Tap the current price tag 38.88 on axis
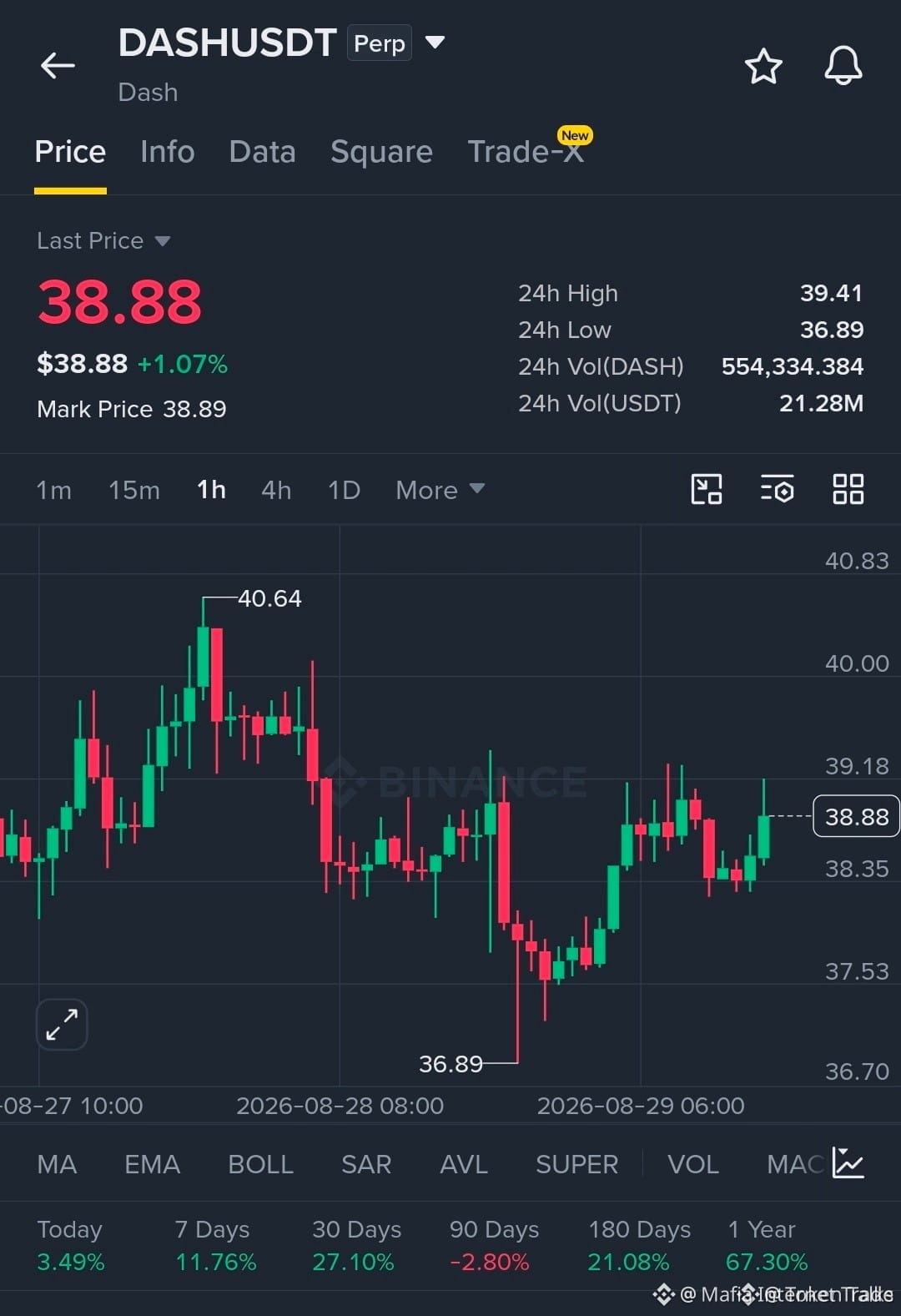The image size is (901, 1316). pyautogui.click(x=857, y=816)
